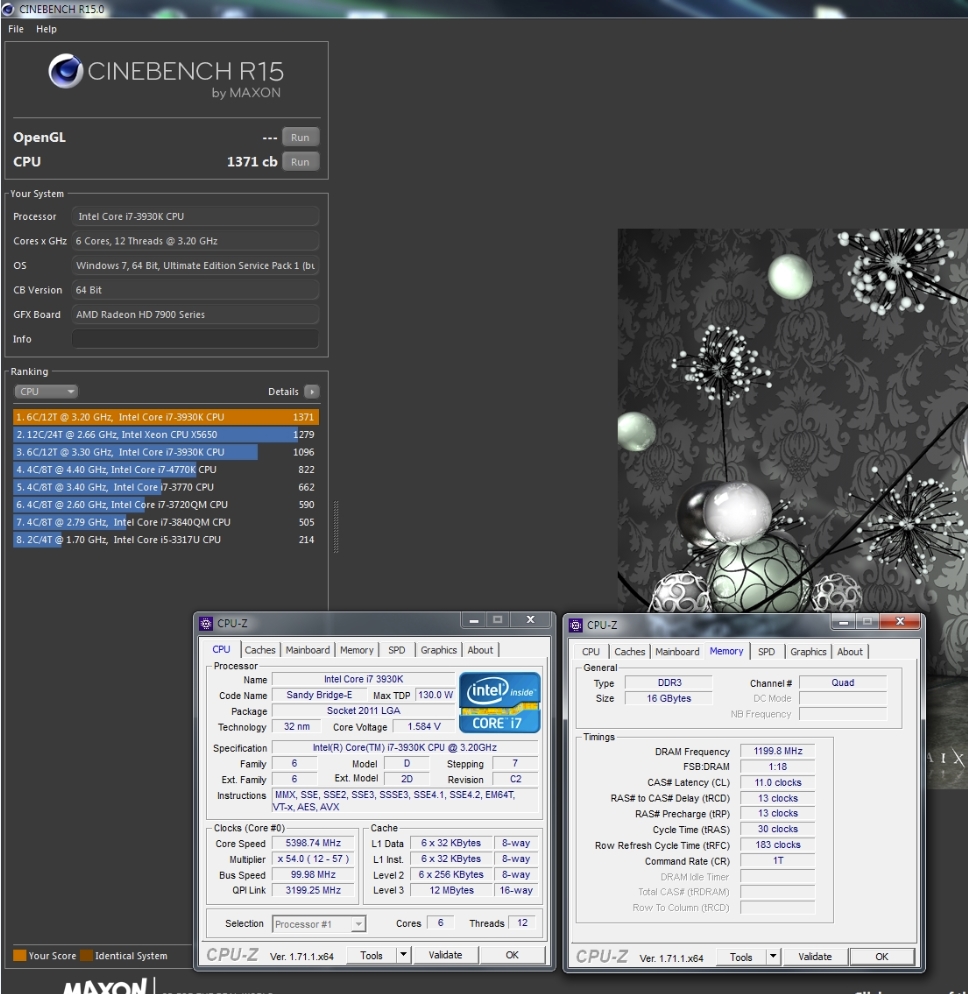Run the OpenGL benchmark
Image resolution: width=968 pixels, height=994 pixels.
pos(300,137)
